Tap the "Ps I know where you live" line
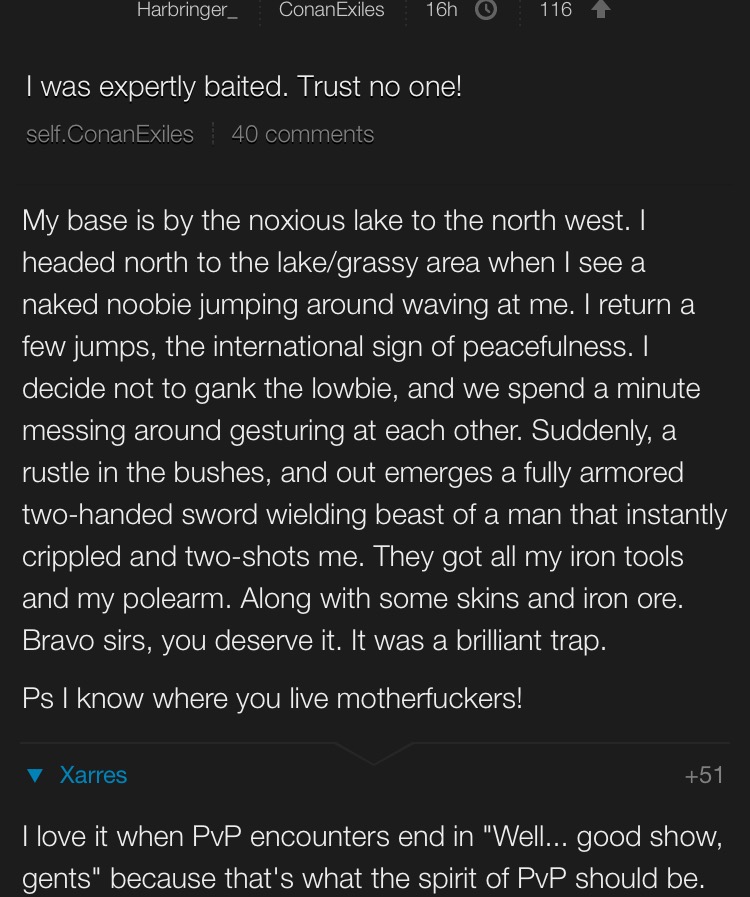Image resolution: width=750 pixels, height=897 pixels. tap(272, 698)
